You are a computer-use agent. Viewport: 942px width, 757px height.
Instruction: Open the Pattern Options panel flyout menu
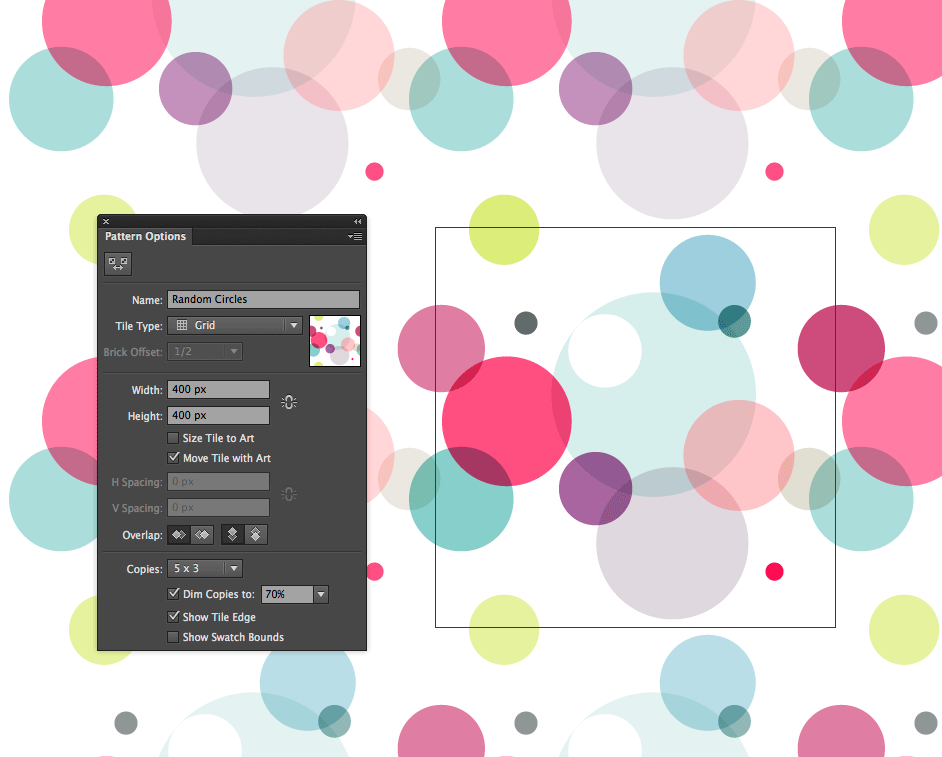[355, 237]
